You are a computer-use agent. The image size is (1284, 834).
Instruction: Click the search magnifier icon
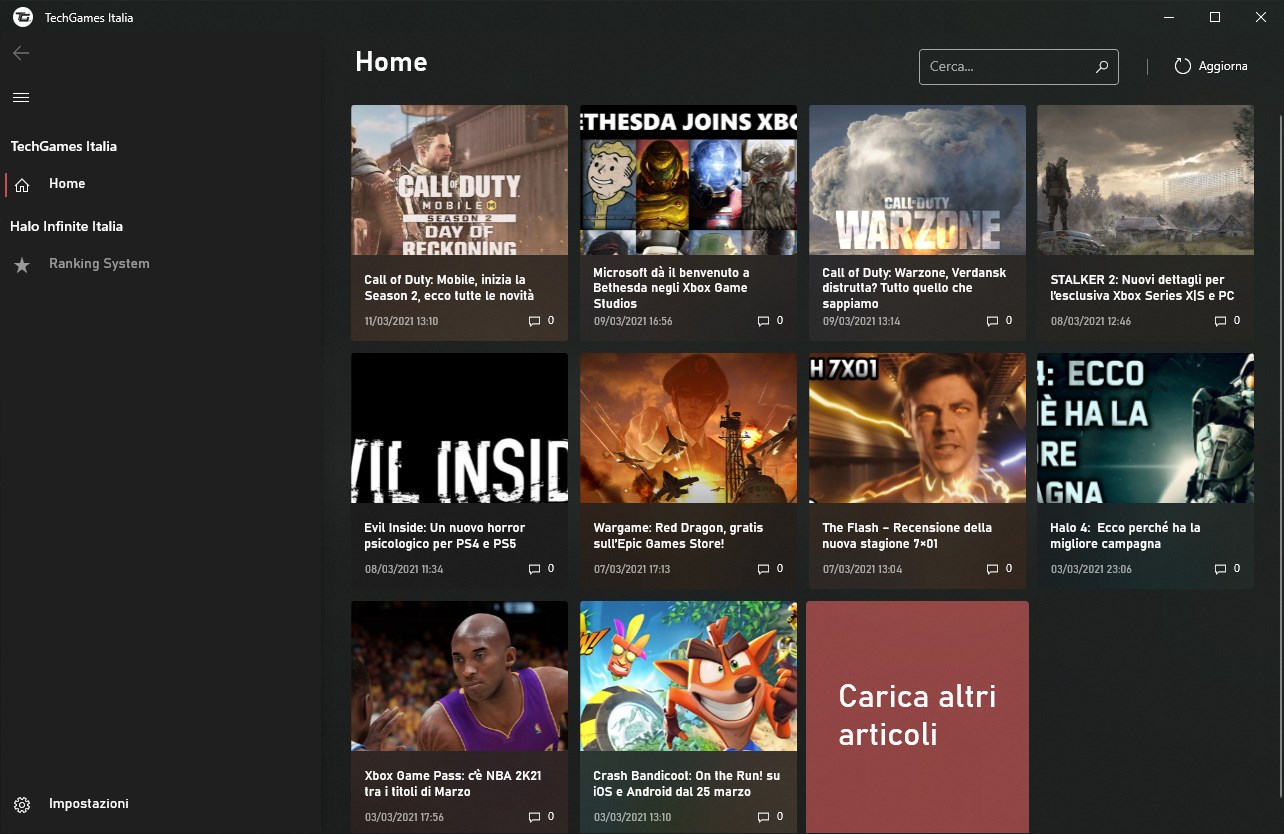tap(1102, 67)
